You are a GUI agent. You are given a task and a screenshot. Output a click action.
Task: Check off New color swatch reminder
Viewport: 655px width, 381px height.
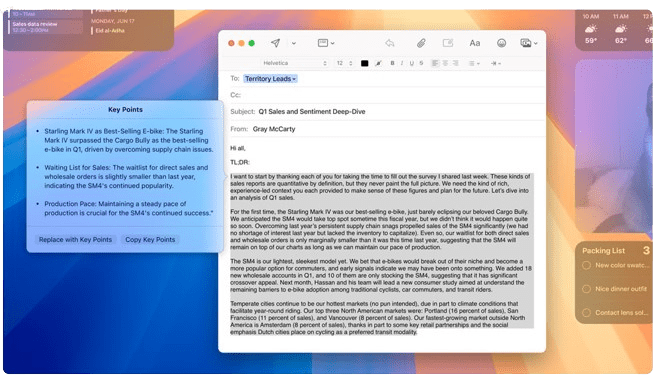click(x=586, y=265)
